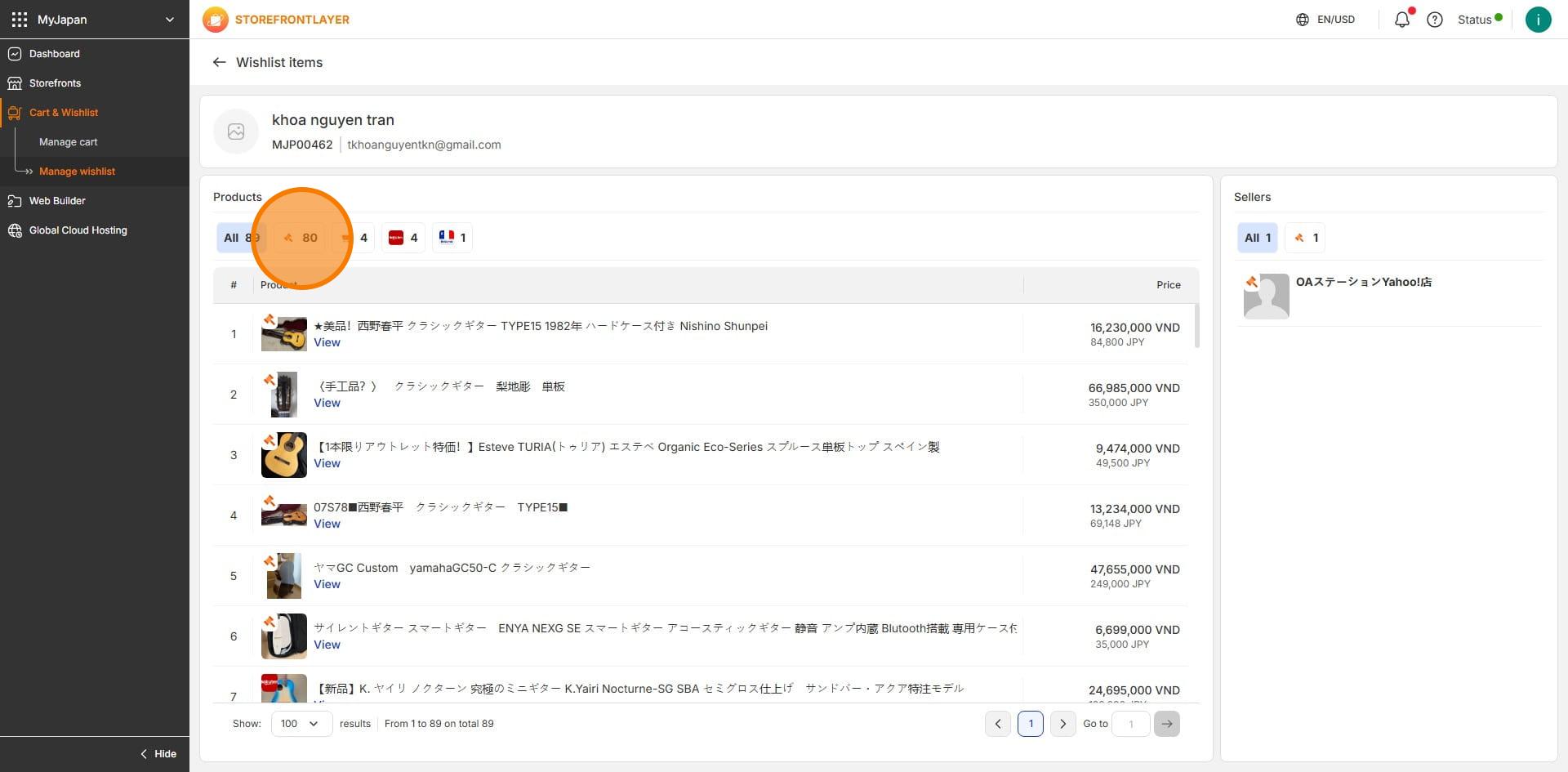Viewport: 1568px width, 772px height.
Task: Click the Storefronts shop icon
Action: pyautogui.click(x=15, y=83)
